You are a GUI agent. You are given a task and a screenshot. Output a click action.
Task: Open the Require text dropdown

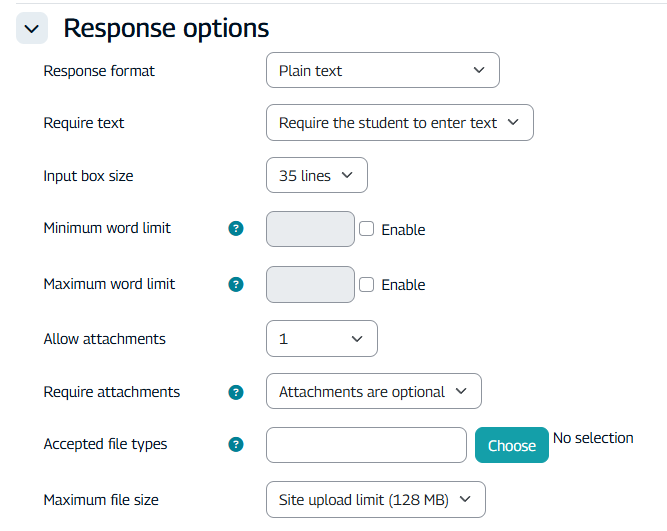(x=399, y=123)
